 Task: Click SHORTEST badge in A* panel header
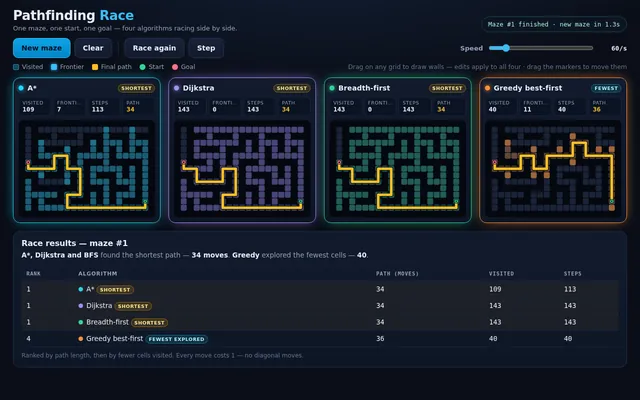pos(136,88)
